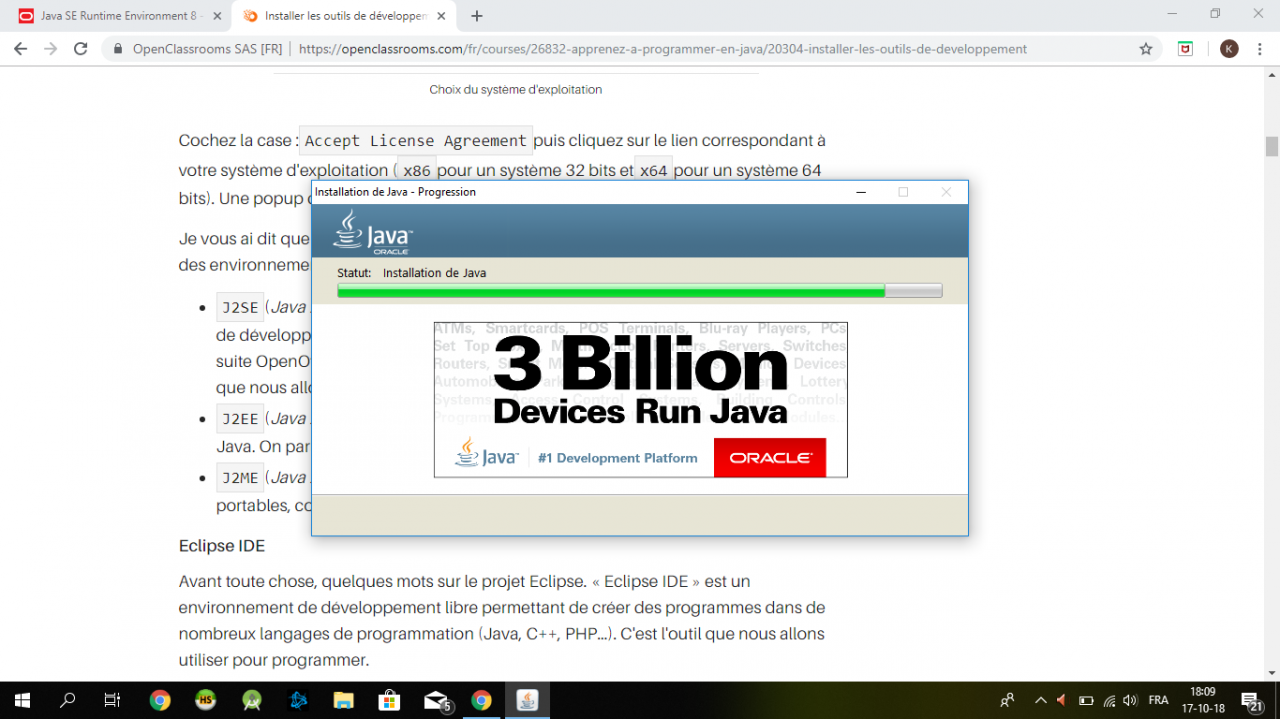This screenshot has width=1280, height=719.
Task: Click the Java logo in installer header
Action: (x=373, y=233)
